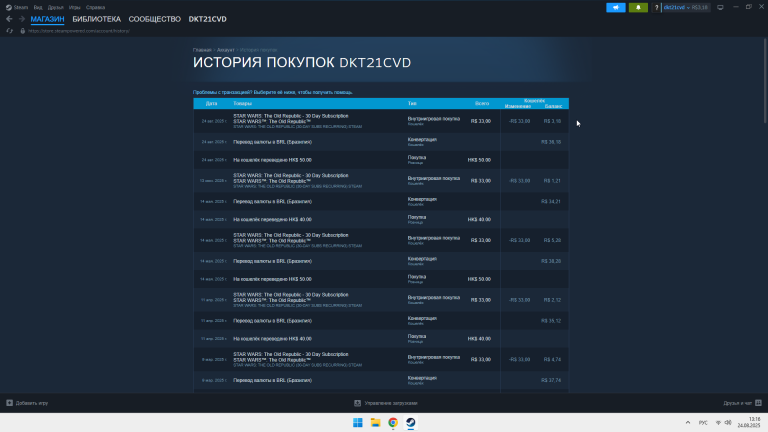Click the network tray icon

point(718,423)
